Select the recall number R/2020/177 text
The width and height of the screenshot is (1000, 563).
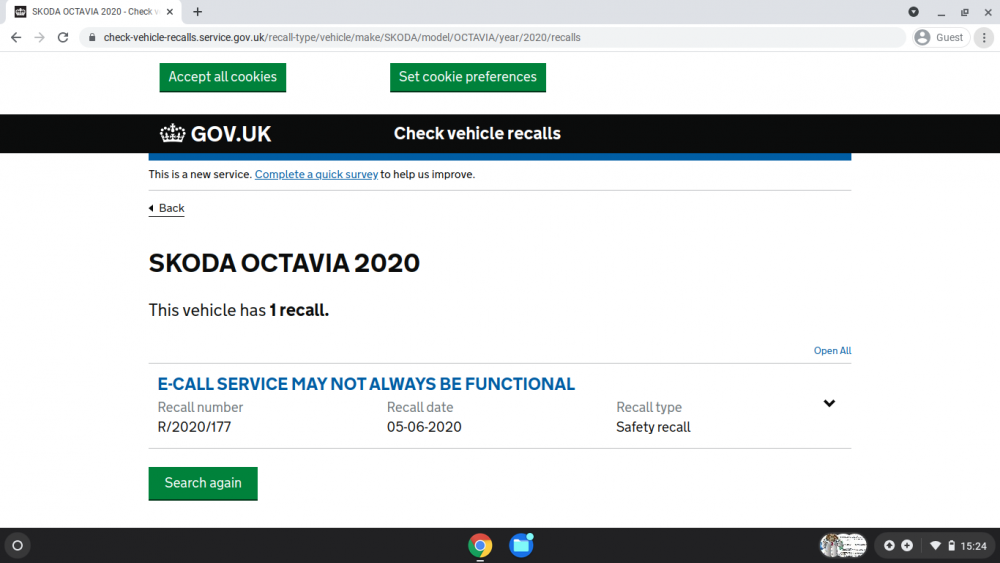(x=195, y=427)
